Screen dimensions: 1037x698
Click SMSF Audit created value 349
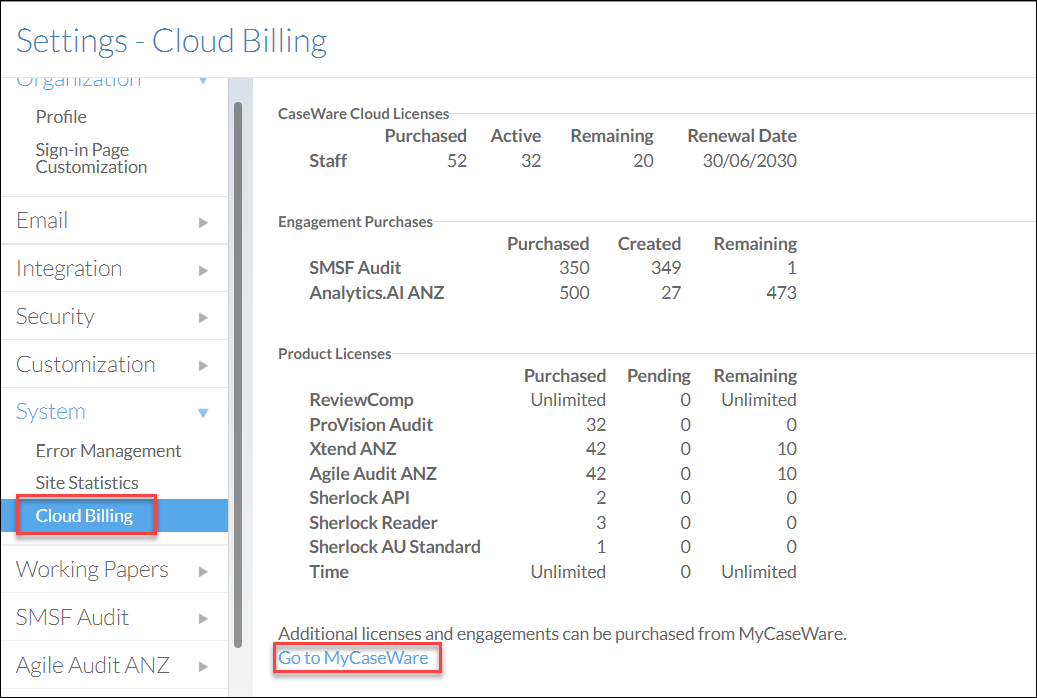[x=665, y=268]
